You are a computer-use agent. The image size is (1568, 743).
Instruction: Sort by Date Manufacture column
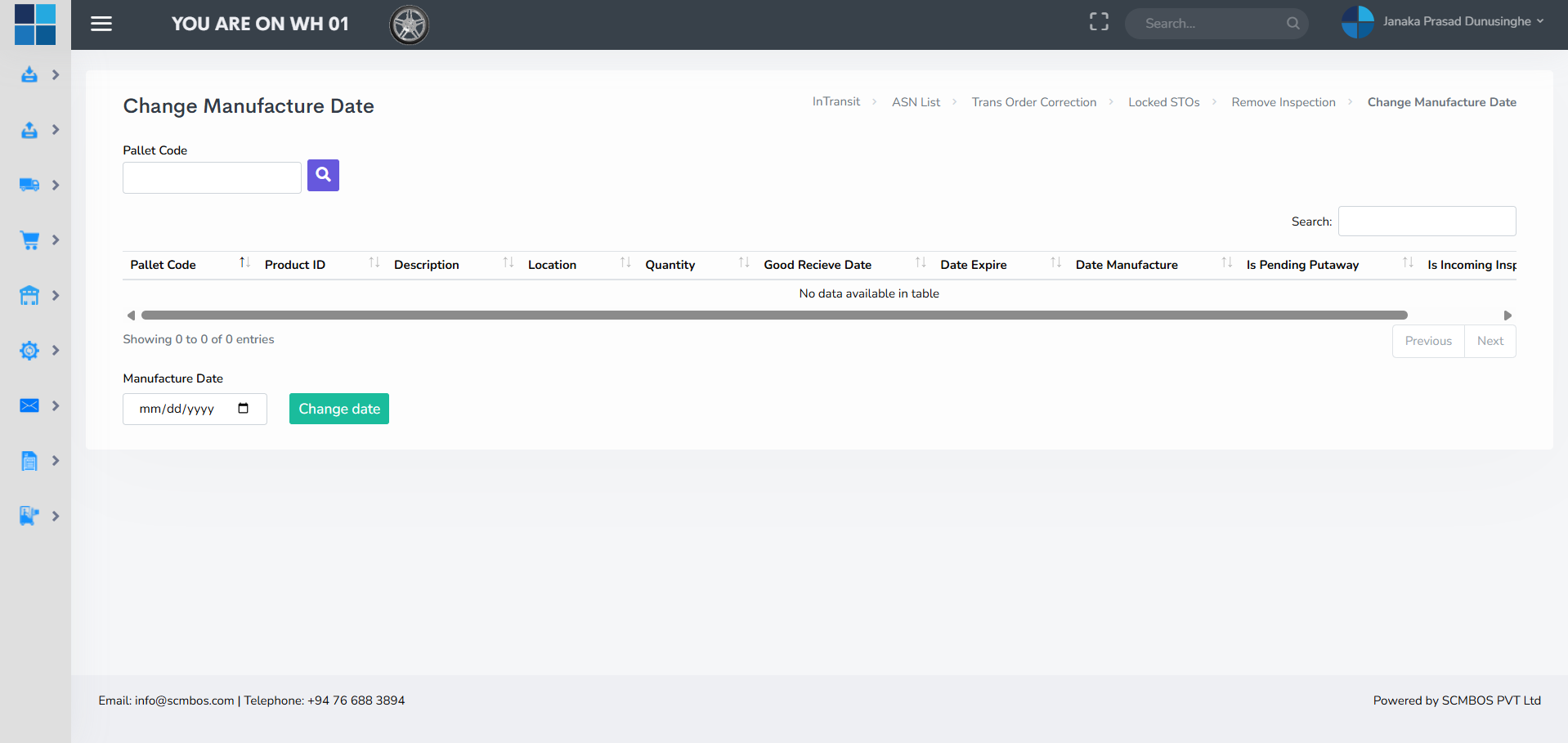point(1153,265)
